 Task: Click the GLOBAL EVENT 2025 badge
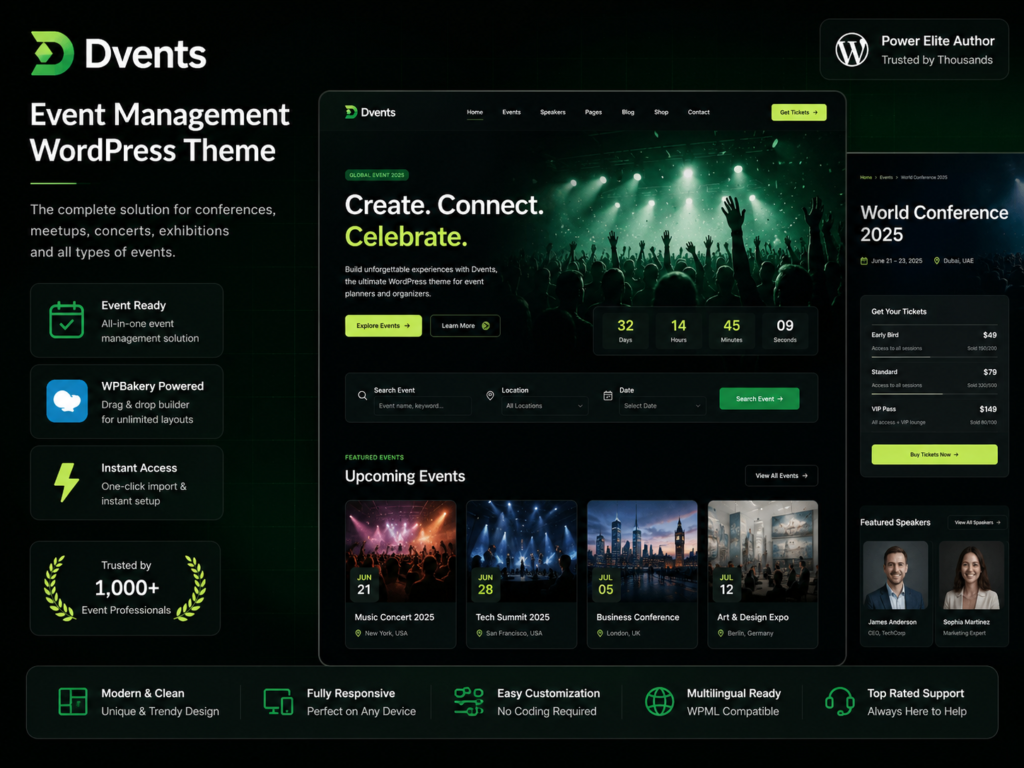point(377,175)
